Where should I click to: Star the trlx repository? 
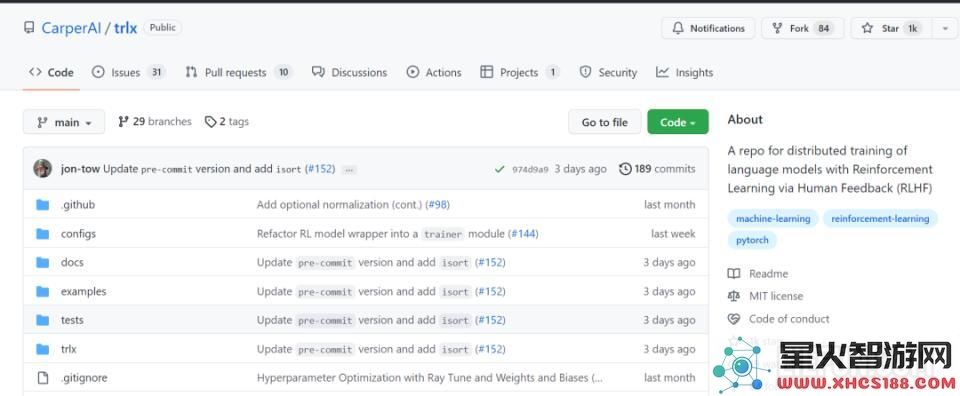click(x=891, y=28)
